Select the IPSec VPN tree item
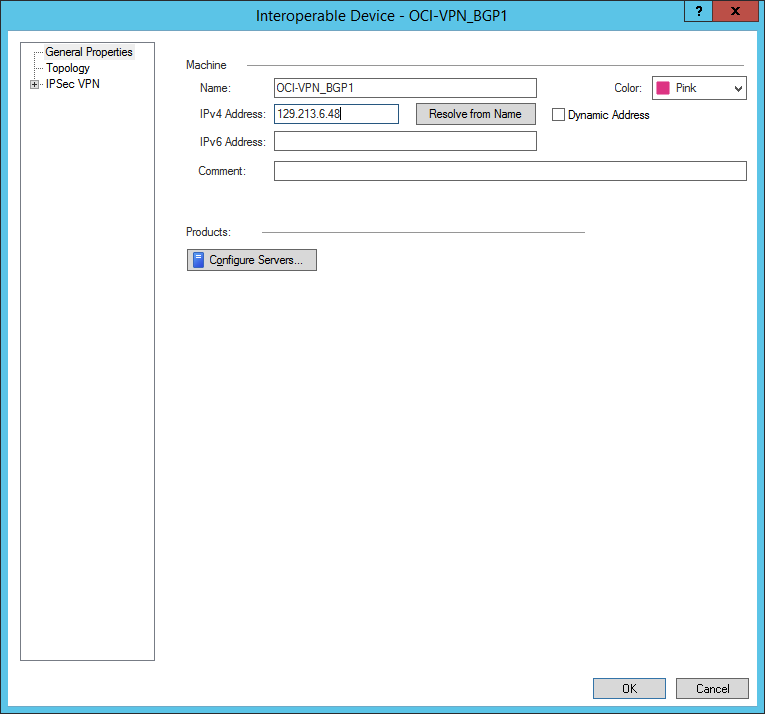765x714 pixels. pyautogui.click(x=72, y=84)
